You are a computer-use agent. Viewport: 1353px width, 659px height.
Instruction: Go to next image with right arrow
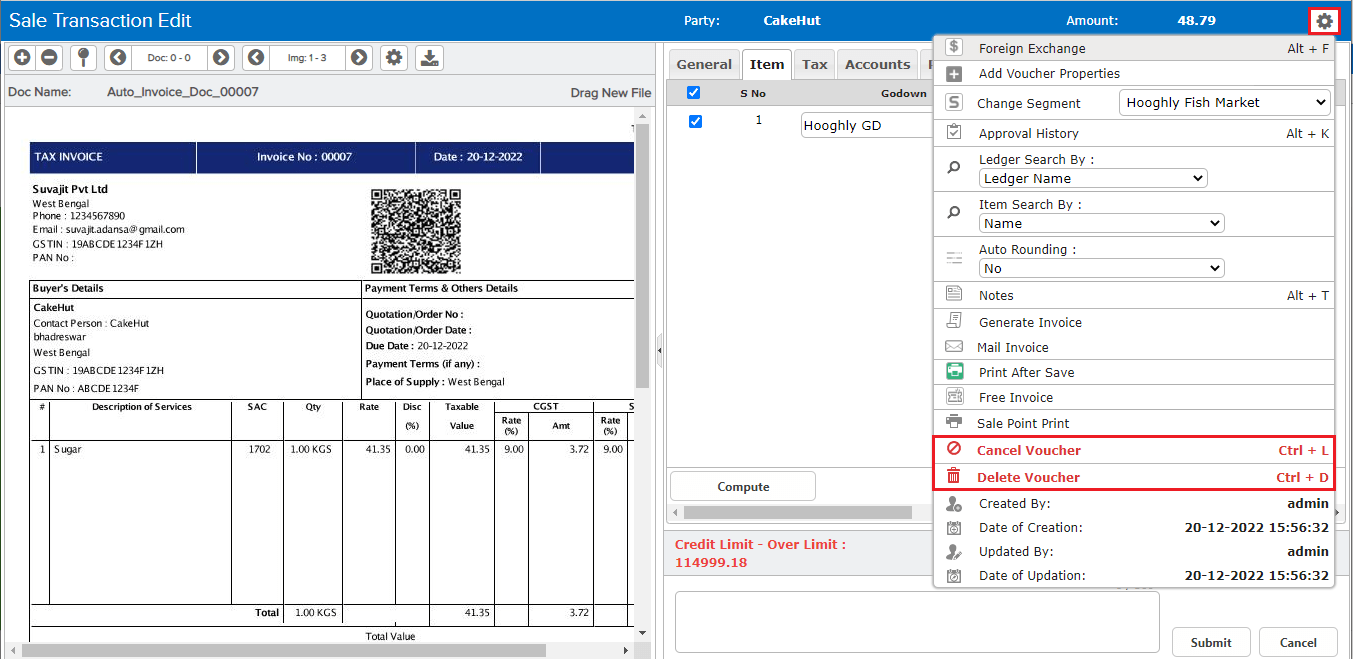tap(359, 58)
